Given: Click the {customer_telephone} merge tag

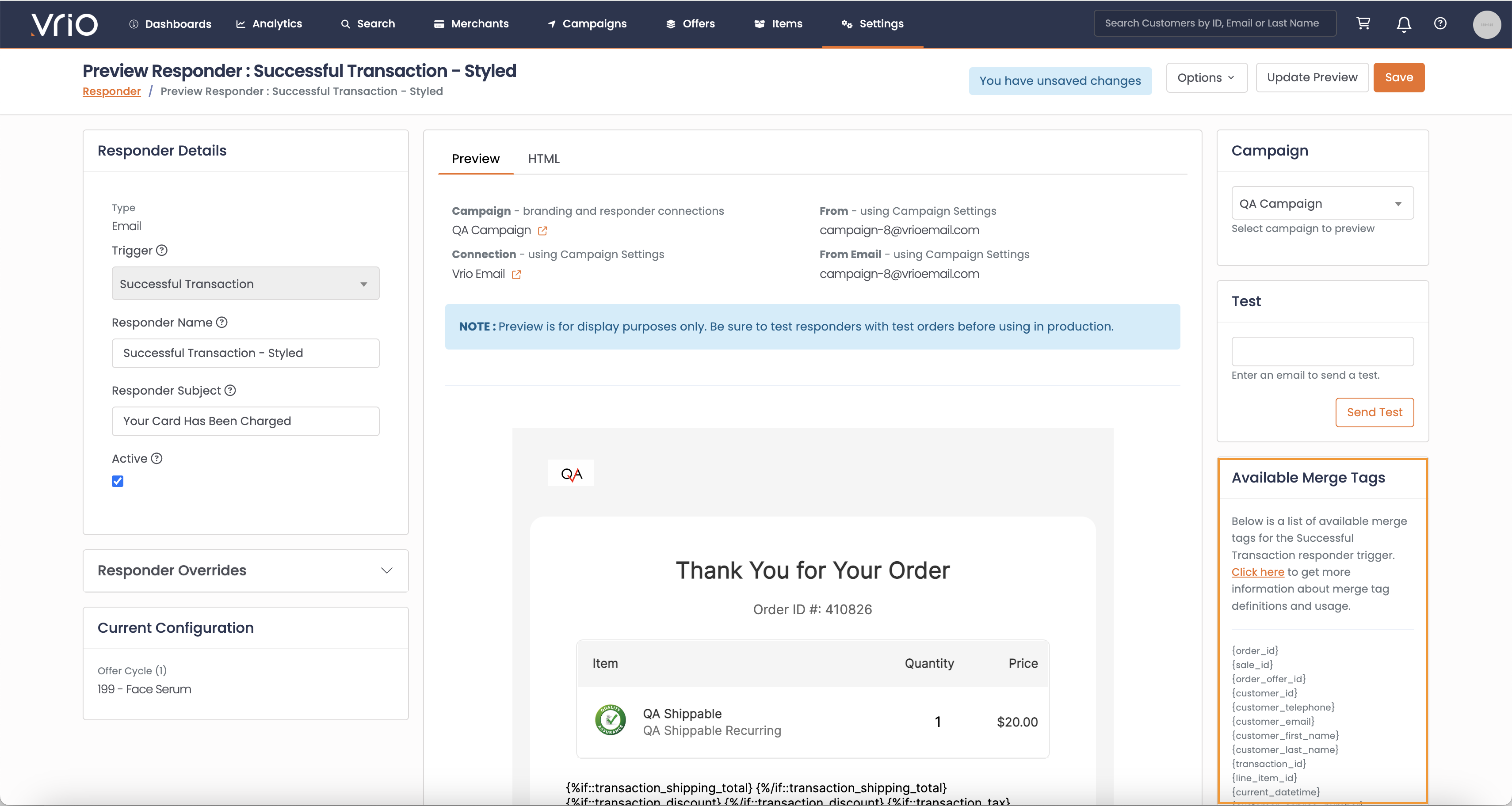Looking at the screenshot, I should 1283,707.
